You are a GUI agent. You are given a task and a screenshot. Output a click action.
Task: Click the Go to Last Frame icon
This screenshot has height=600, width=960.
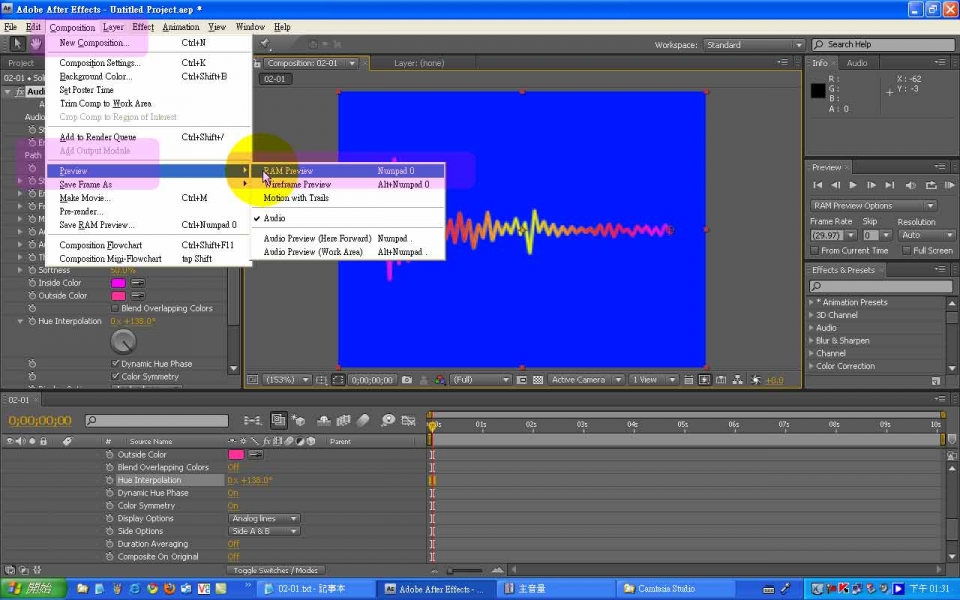tap(890, 185)
